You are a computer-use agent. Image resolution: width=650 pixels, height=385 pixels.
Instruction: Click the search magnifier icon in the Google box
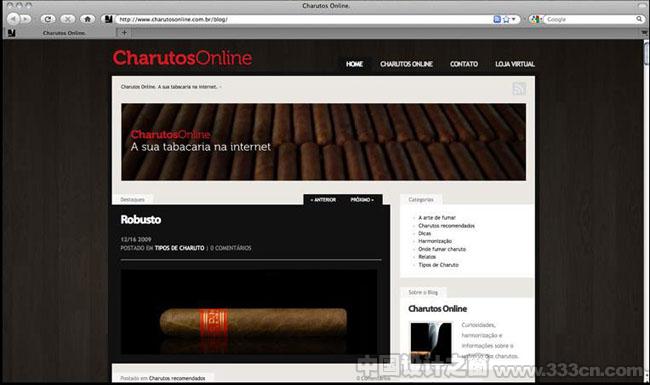point(640,19)
